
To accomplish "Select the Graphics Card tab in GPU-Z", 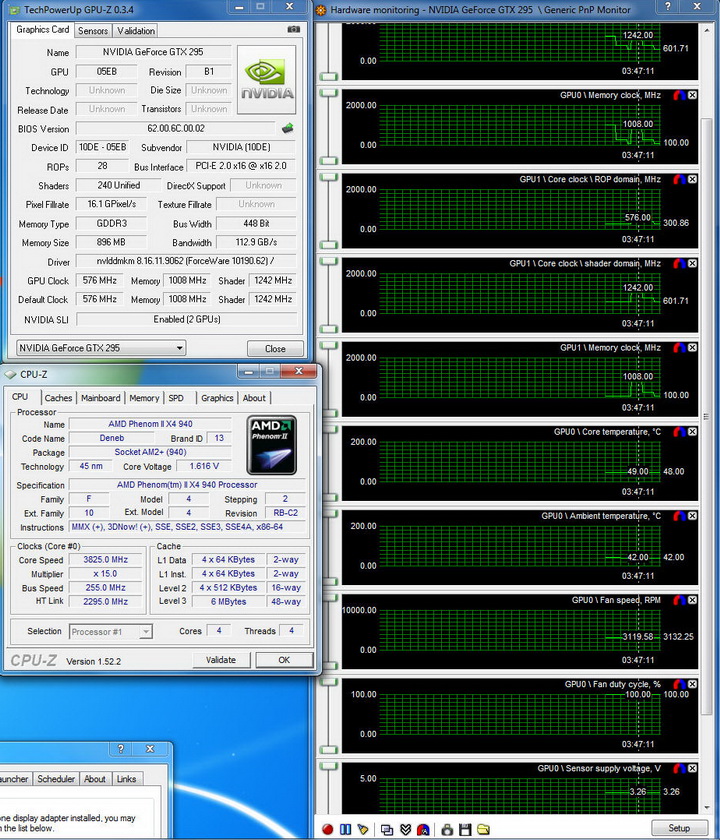I will [x=42, y=29].
